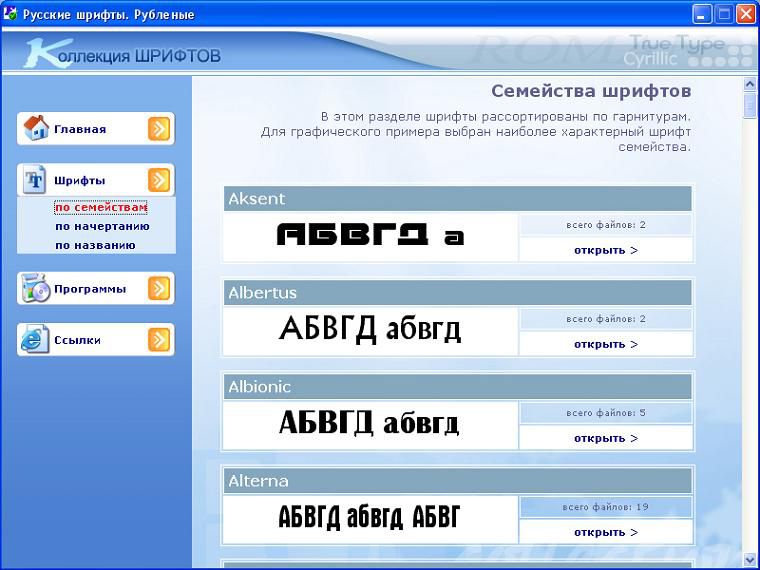Click the Aksent font sample preview
This screenshot has height=570, width=760.
pyautogui.click(x=370, y=237)
